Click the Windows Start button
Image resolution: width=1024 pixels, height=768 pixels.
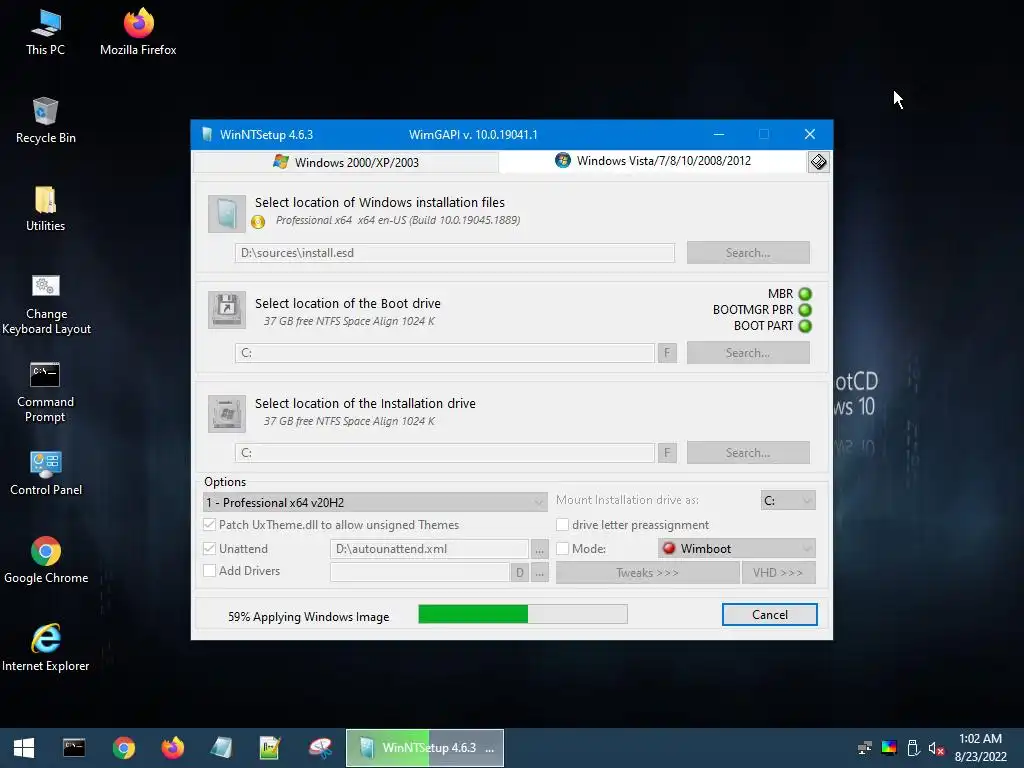pyautogui.click(x=24, y=748)
